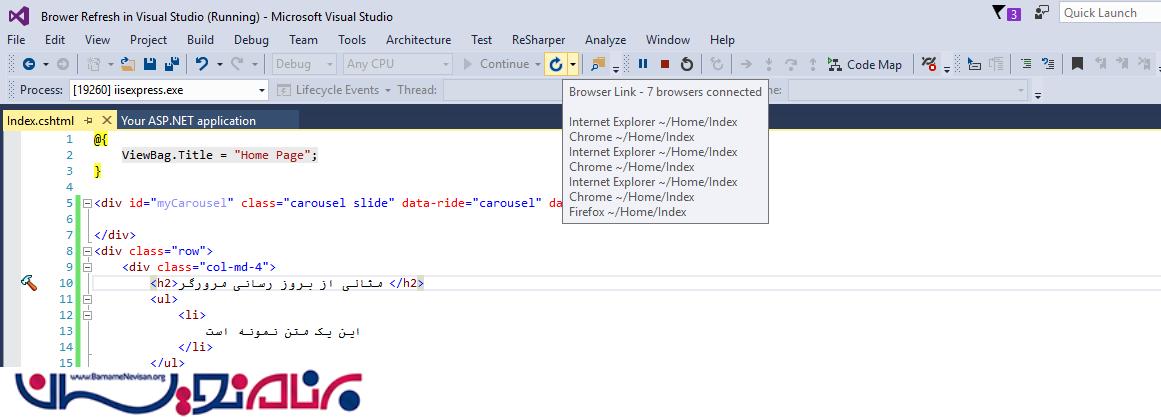1161x417 pixels.
Task: Click the Continue button
Action: tap(495, 64)
